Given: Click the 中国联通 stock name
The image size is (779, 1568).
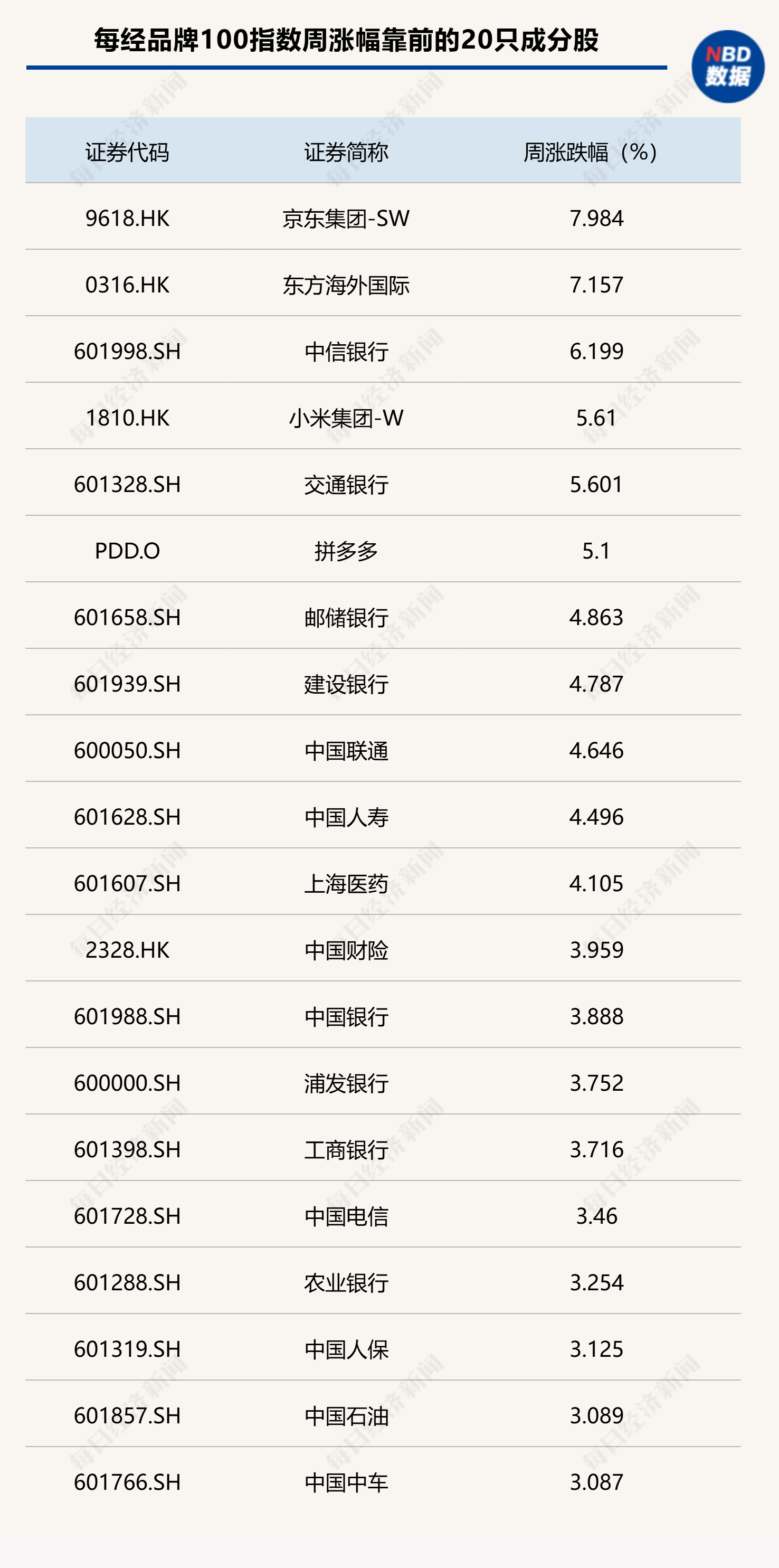Looking at the screenshot, I should 346,751.
